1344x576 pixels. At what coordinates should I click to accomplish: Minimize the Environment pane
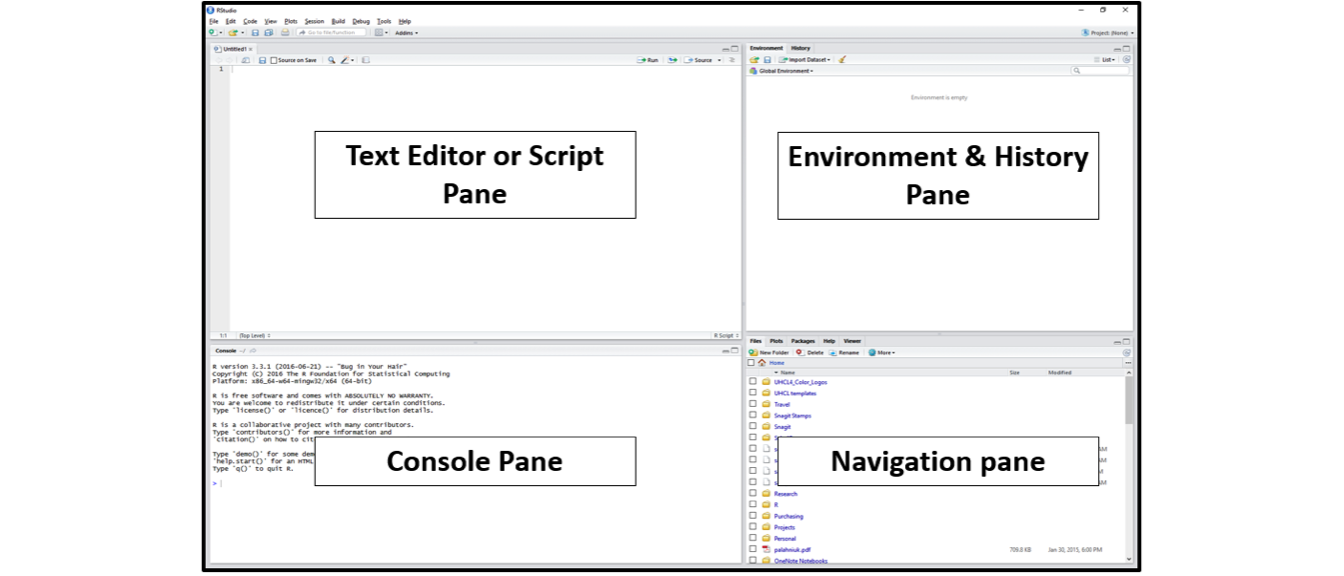pyautogui.click(x=1117, y=50)
